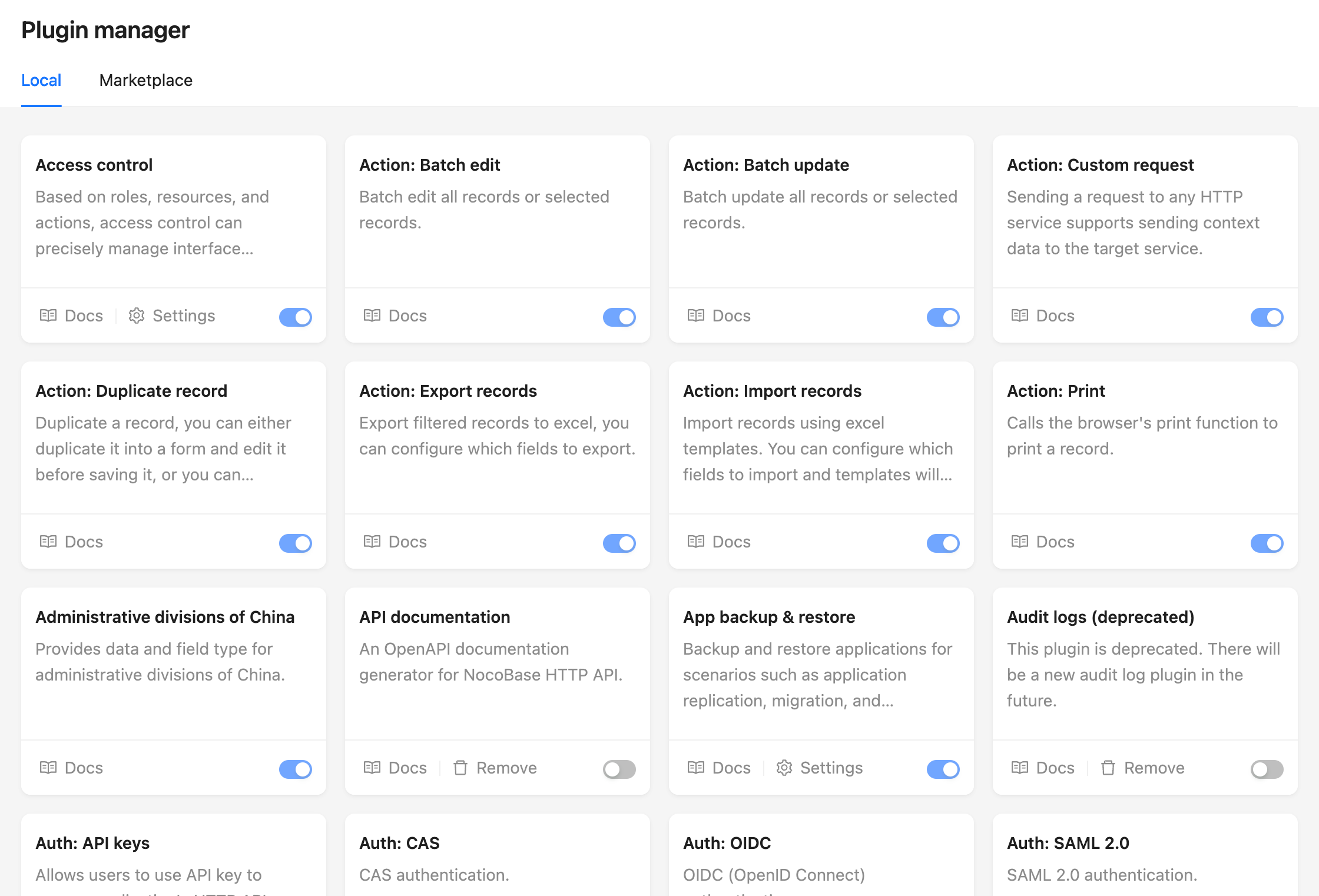Viewport: 1319px width, 896px height.
Task: Select the Local tab
Action: pyautogui.click(x=41, y=81)
